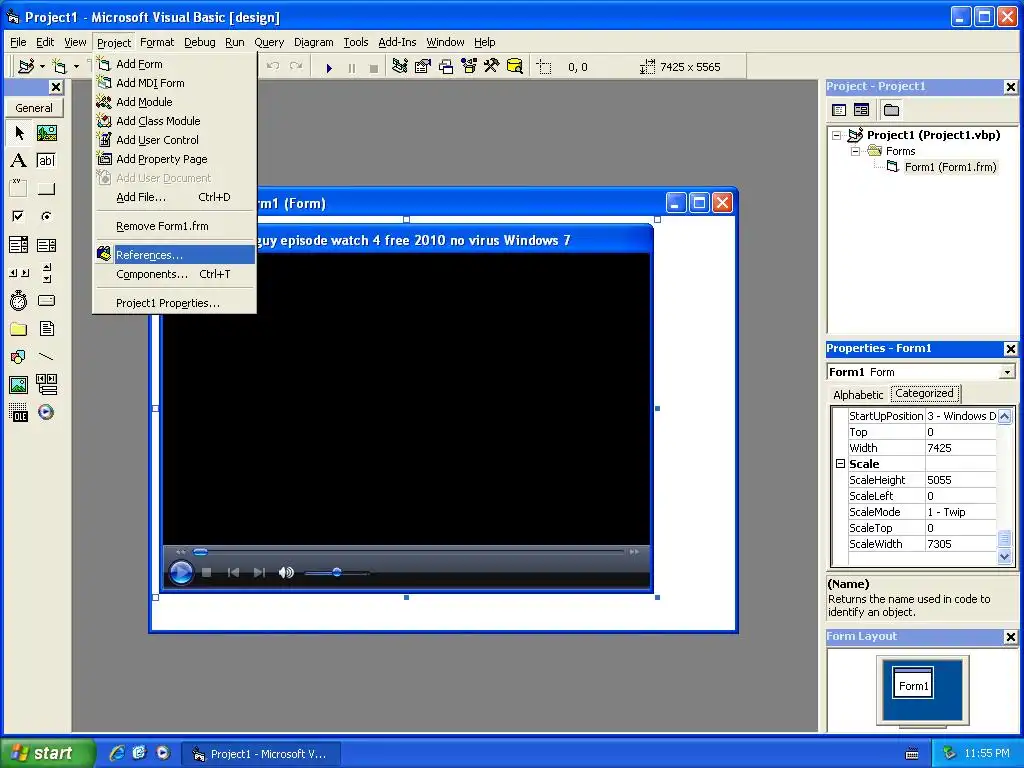Select the Timer control tool
Viewport: 1024px width, 768px height.
[19, 300]
